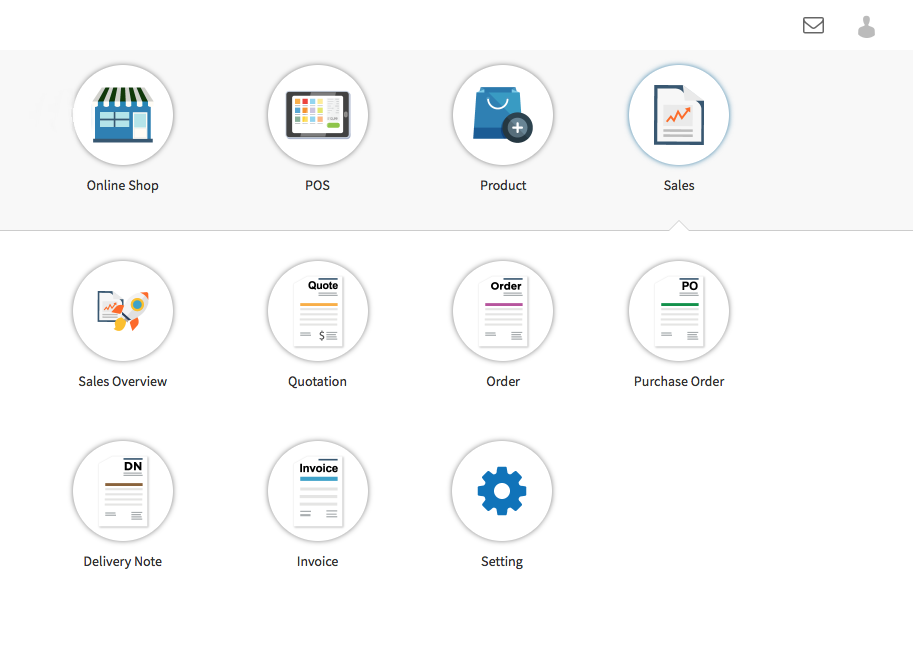Viewport: 913px width, 666px height.
Task: Click the "Order" label under the Order icon
Action: (x=503, y=382)
